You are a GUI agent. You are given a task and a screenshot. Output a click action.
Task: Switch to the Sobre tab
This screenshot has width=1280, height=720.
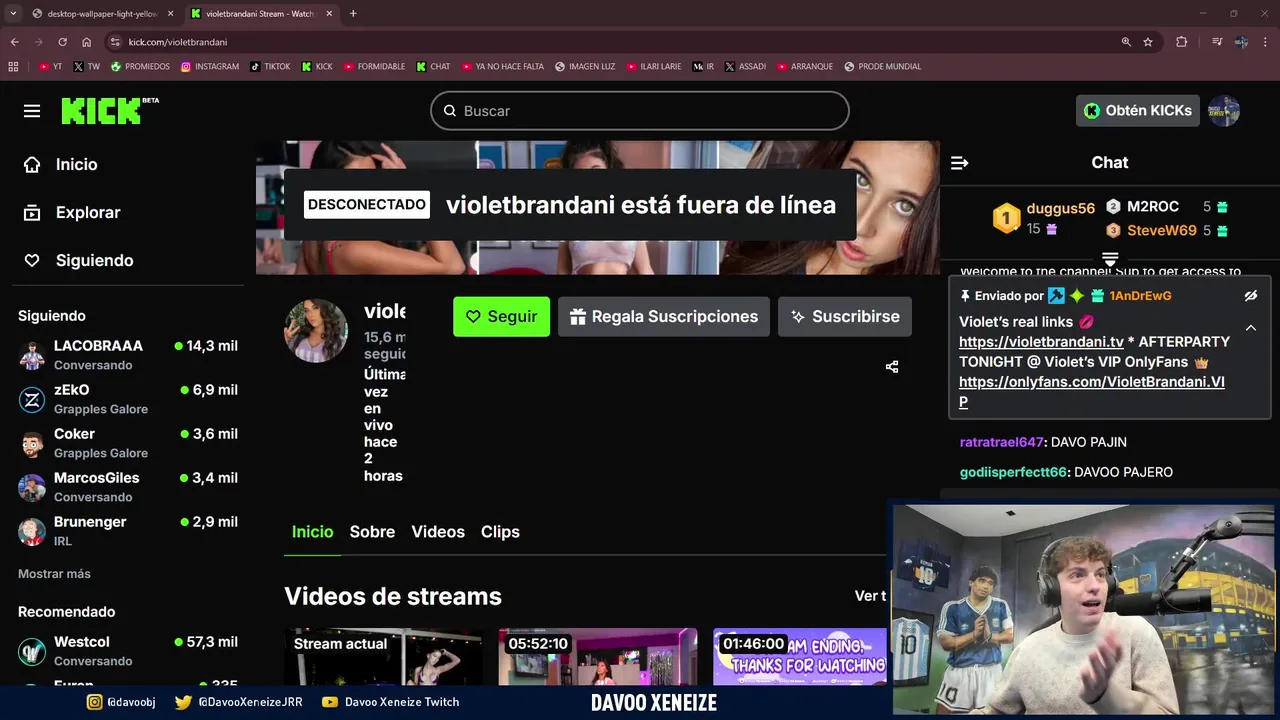click(372, 532)
